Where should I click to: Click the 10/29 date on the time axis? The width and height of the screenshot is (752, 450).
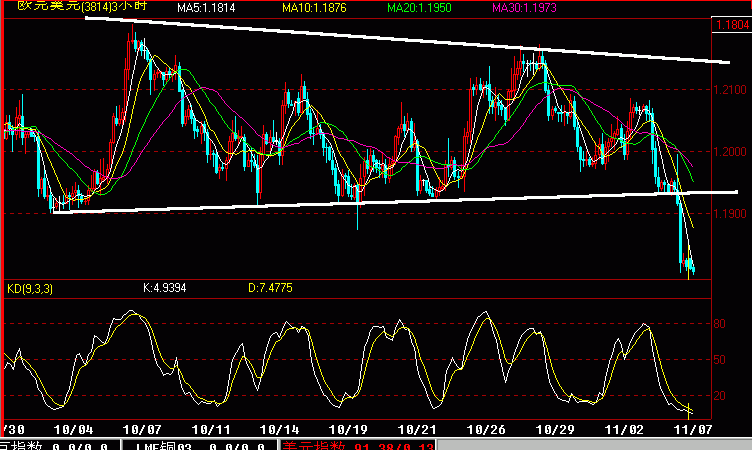(555, 429)
